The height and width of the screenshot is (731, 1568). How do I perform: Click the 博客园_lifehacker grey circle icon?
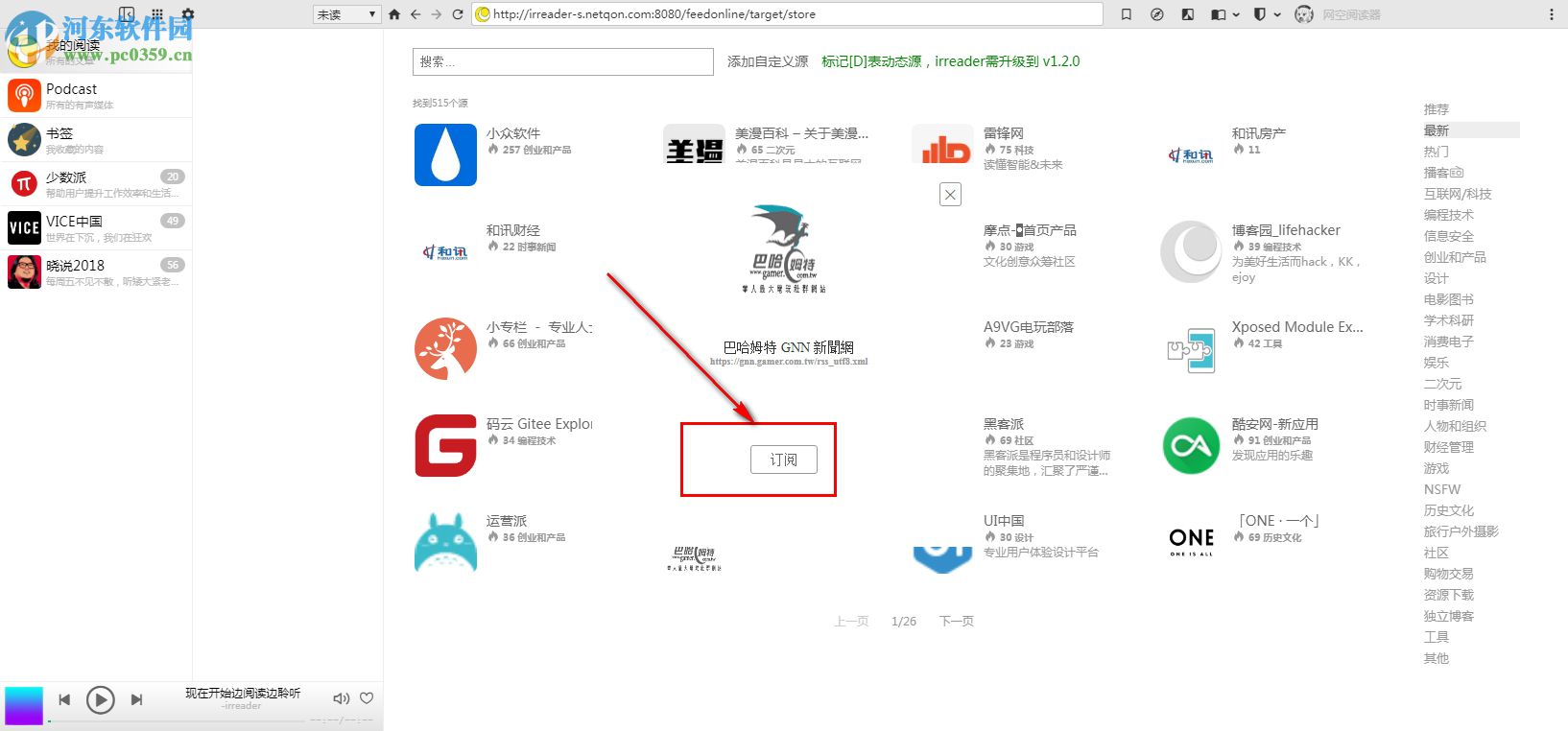pyautogui.click(x=1191, y=251)
